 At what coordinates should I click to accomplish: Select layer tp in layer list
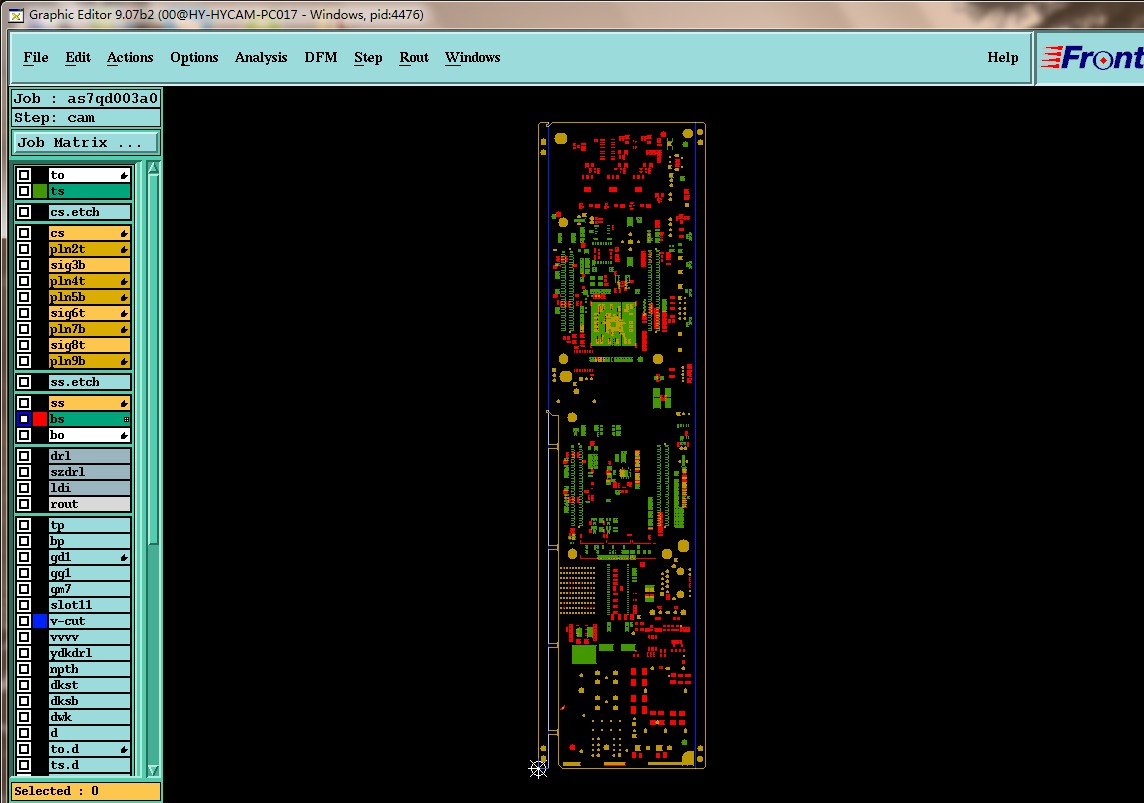pos(89,526)
